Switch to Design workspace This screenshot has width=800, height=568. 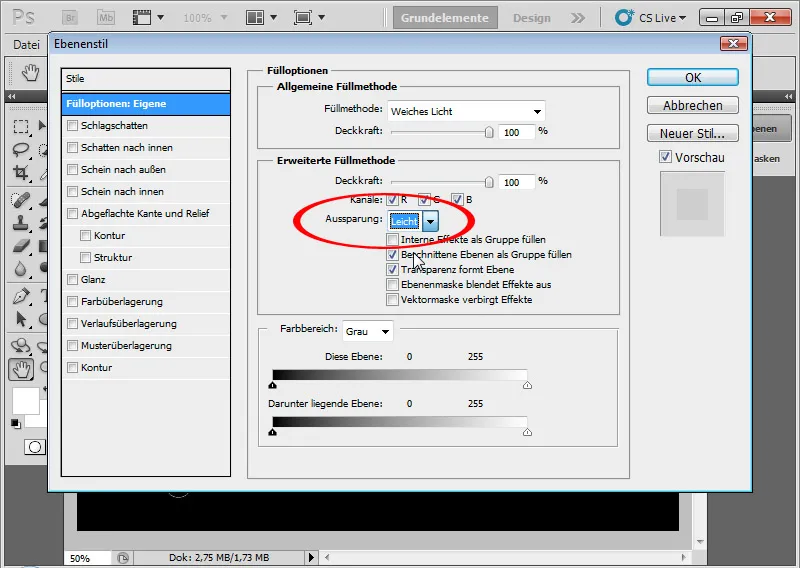(532, 18)
